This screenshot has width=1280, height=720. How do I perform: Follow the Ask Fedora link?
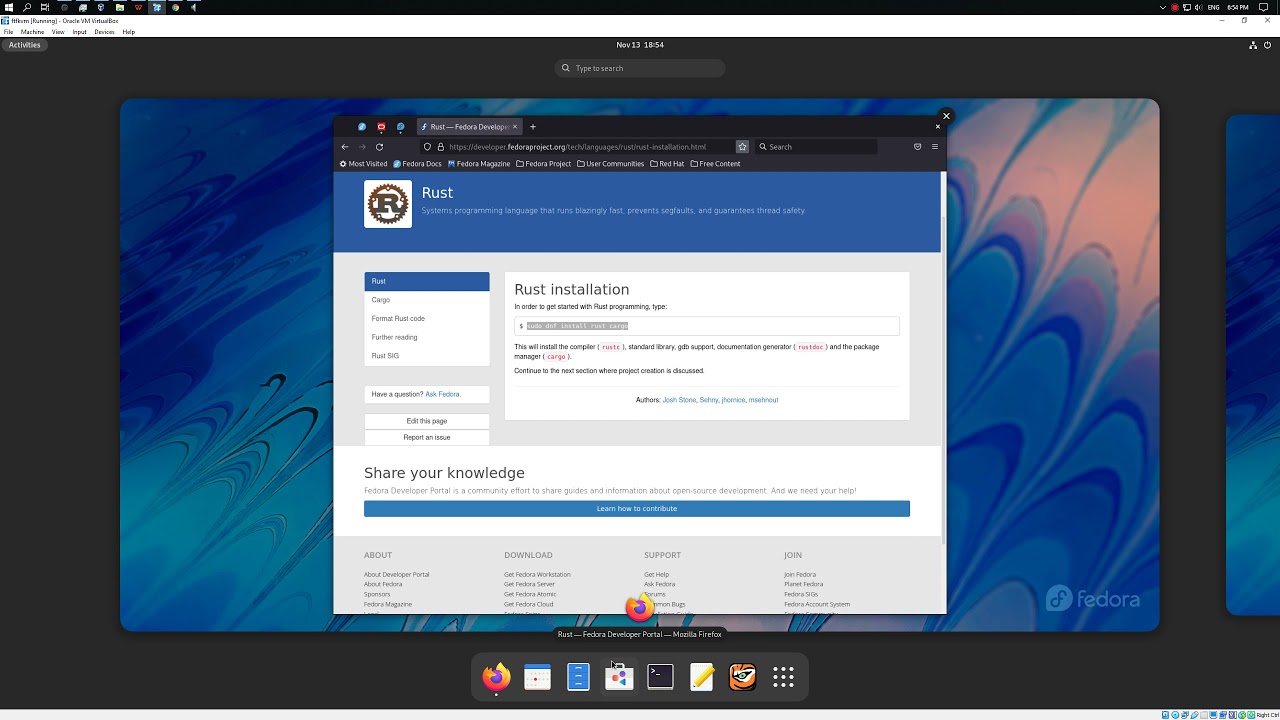pyautogui.click(x=443, y=394)
